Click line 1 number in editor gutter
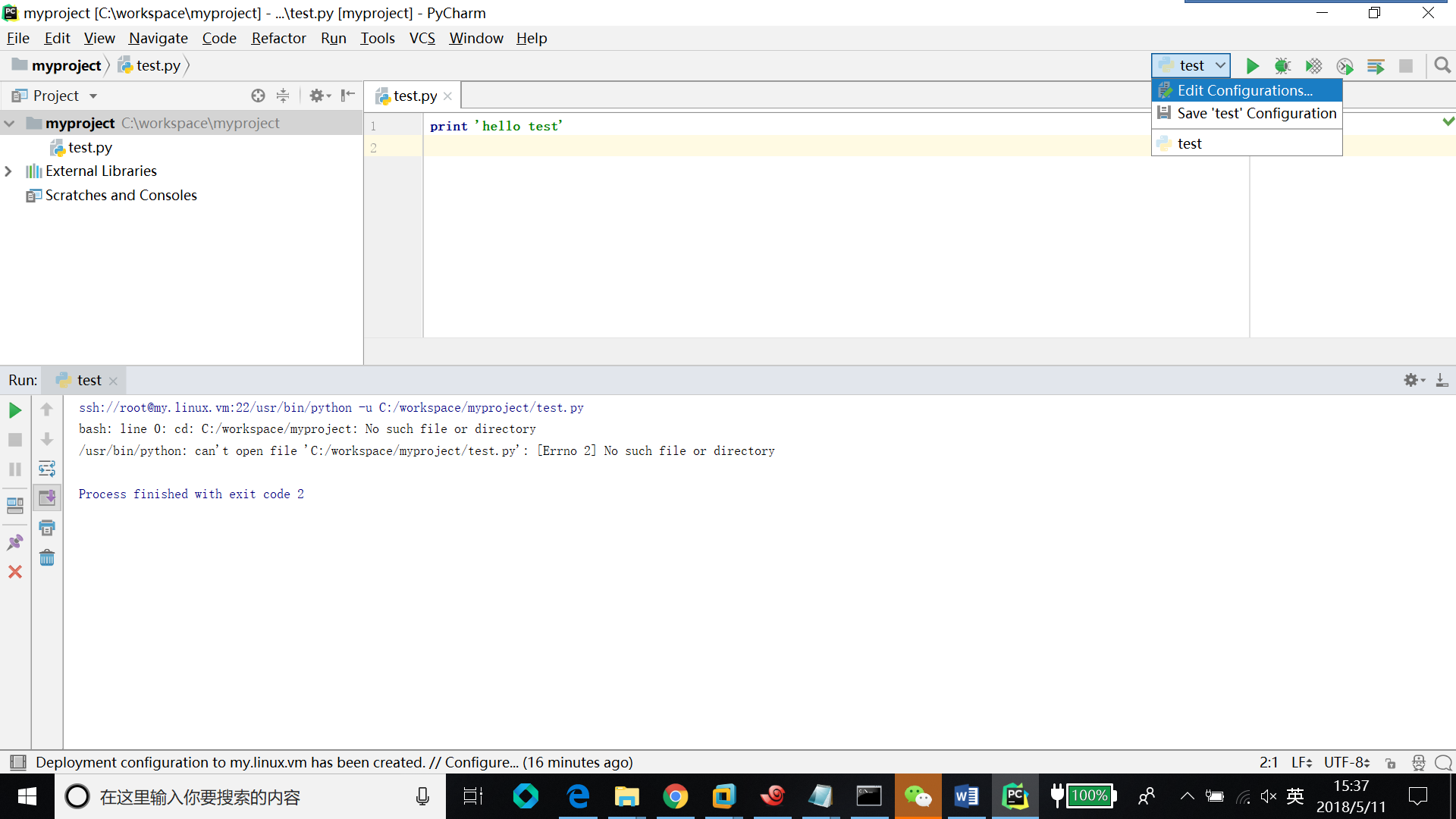This screenshot has height=819, width=1456. pyautogui.click(x=373, y=126)
